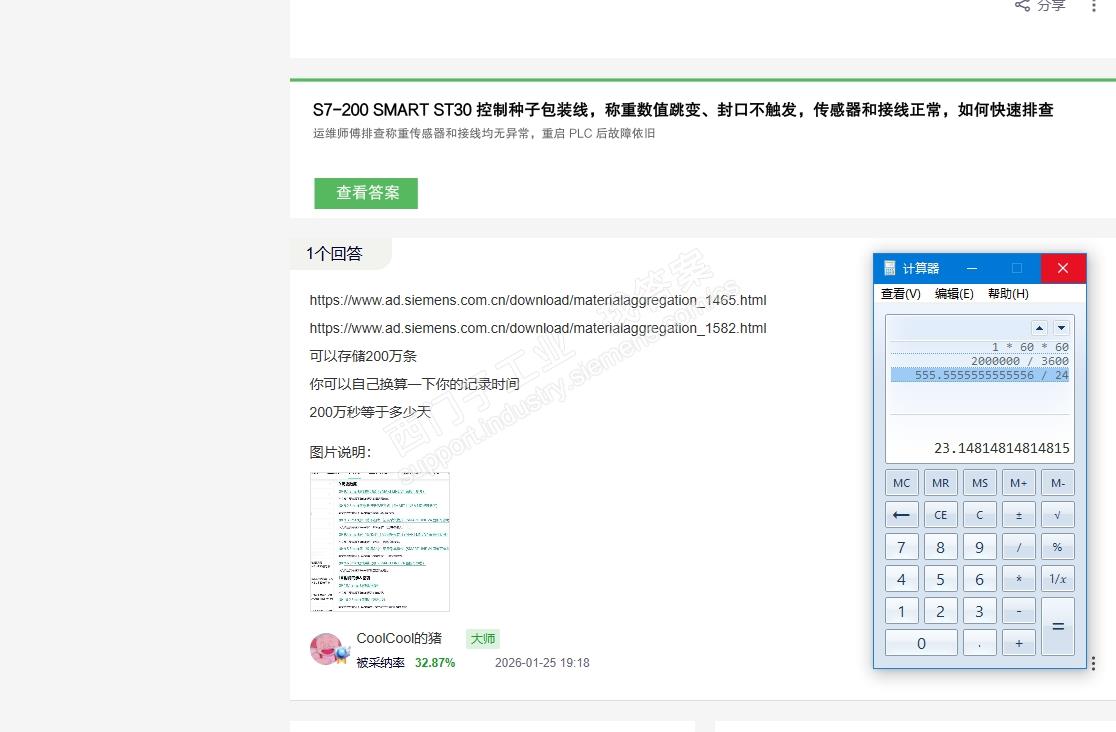
Task: Click the 4 digit key
Action: [x=901, y=579]
